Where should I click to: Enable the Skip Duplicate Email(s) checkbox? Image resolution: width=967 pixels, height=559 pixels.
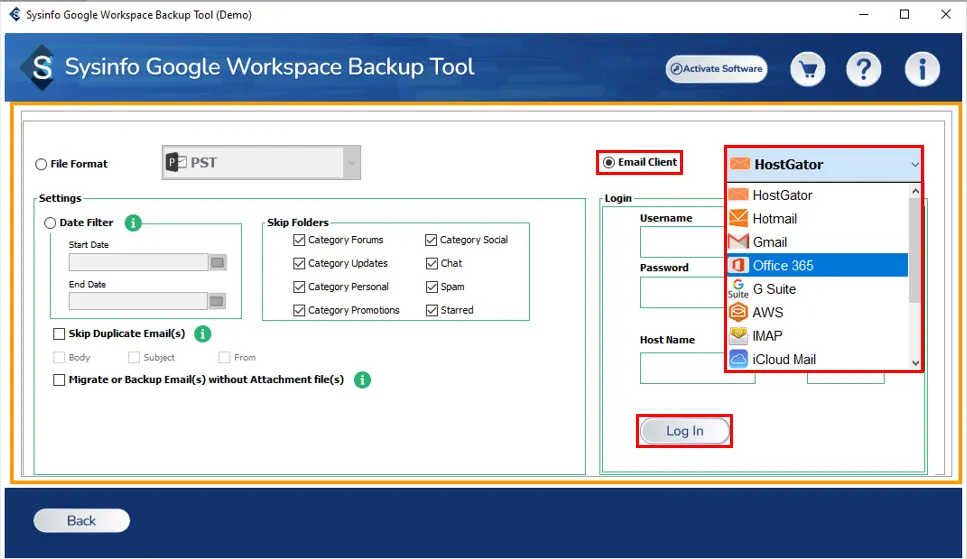tap(59, 334)
